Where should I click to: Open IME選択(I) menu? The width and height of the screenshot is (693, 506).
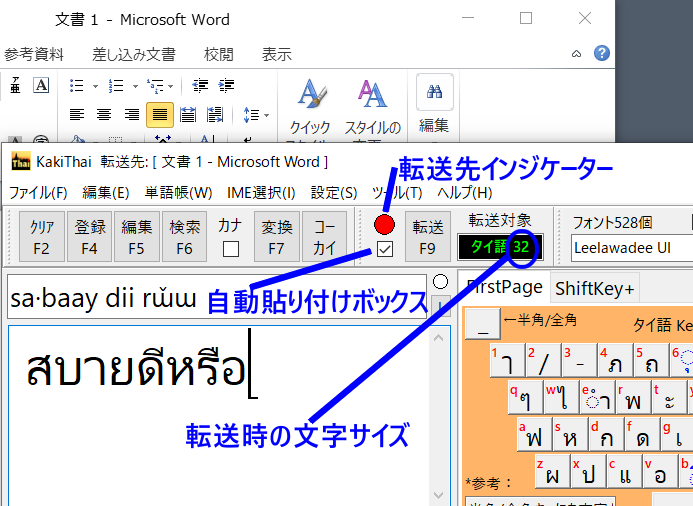click(261, 193)
